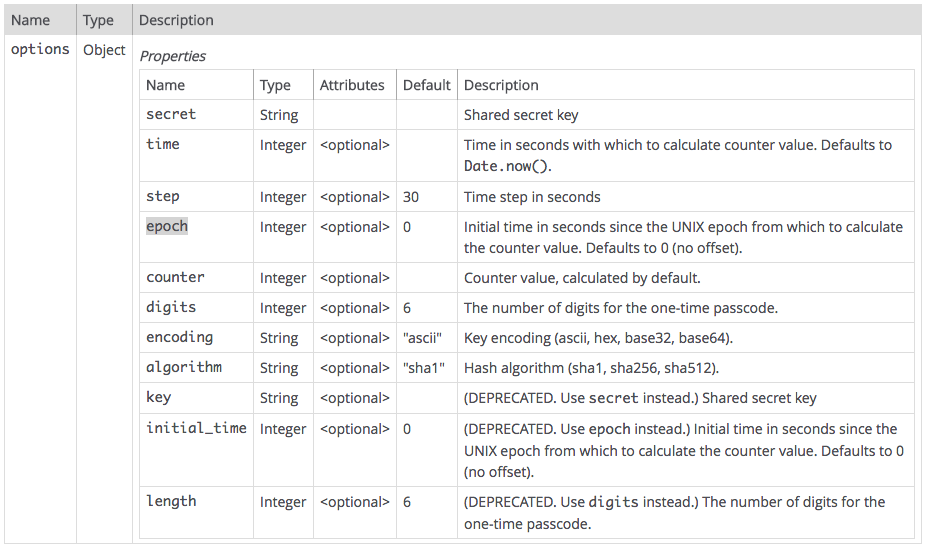Click the Attributes column header
The height and width of the screenshot is (552, 926).
352,85
